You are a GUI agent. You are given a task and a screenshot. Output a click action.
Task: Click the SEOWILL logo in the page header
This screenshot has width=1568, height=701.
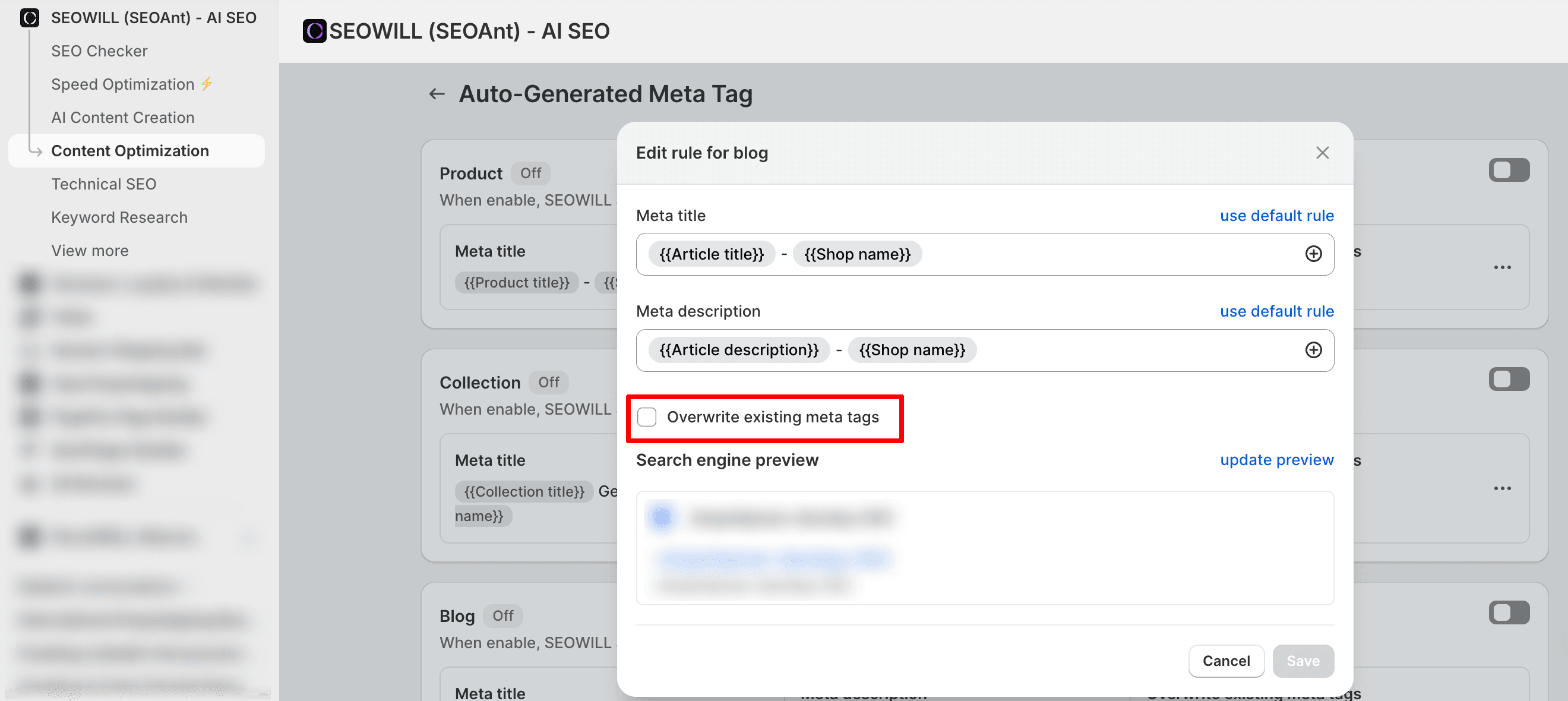click(314, 31)
